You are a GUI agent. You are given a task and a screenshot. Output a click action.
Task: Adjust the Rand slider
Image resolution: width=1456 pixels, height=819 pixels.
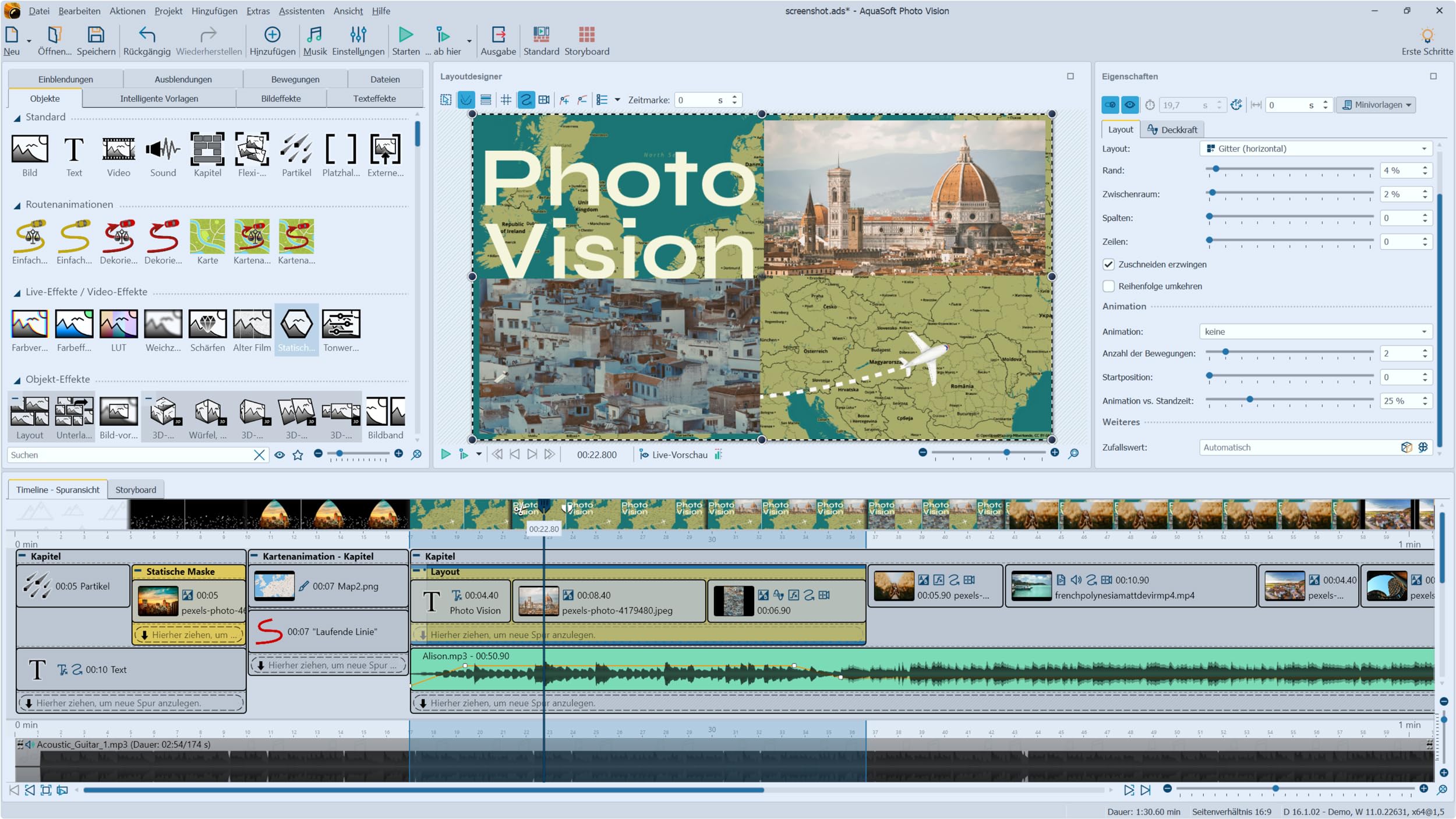point(1216,169)
